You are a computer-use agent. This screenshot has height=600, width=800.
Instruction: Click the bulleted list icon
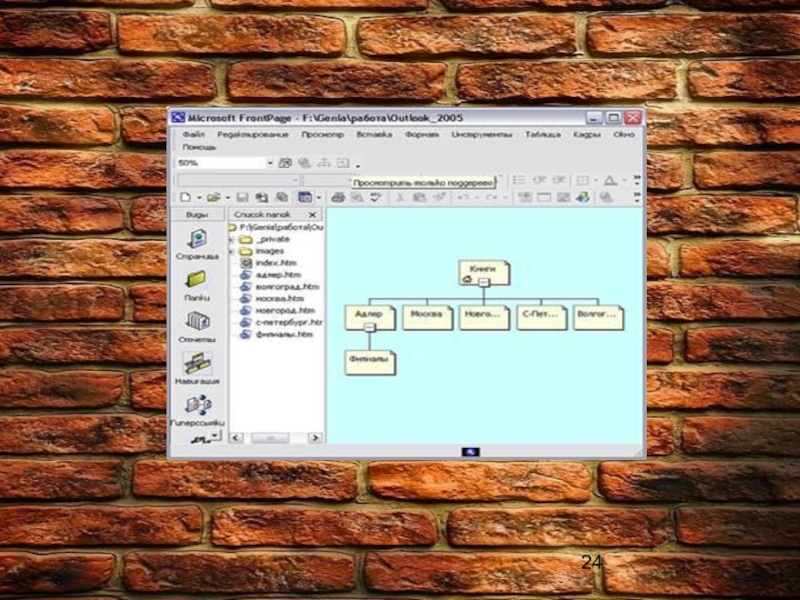(x=519, y=180)
